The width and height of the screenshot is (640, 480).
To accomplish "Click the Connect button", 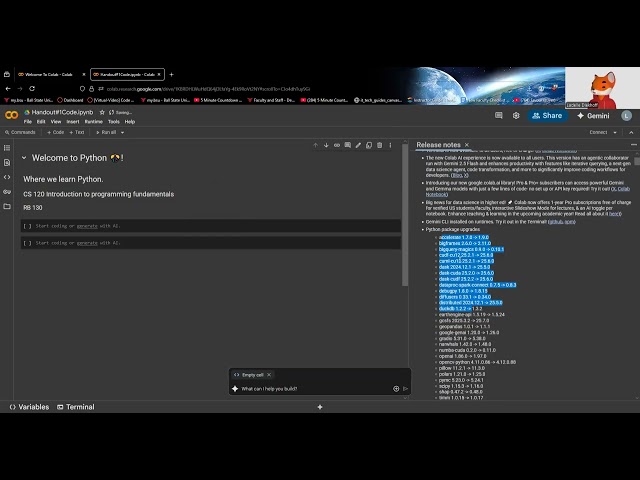I will pos(598,132).
